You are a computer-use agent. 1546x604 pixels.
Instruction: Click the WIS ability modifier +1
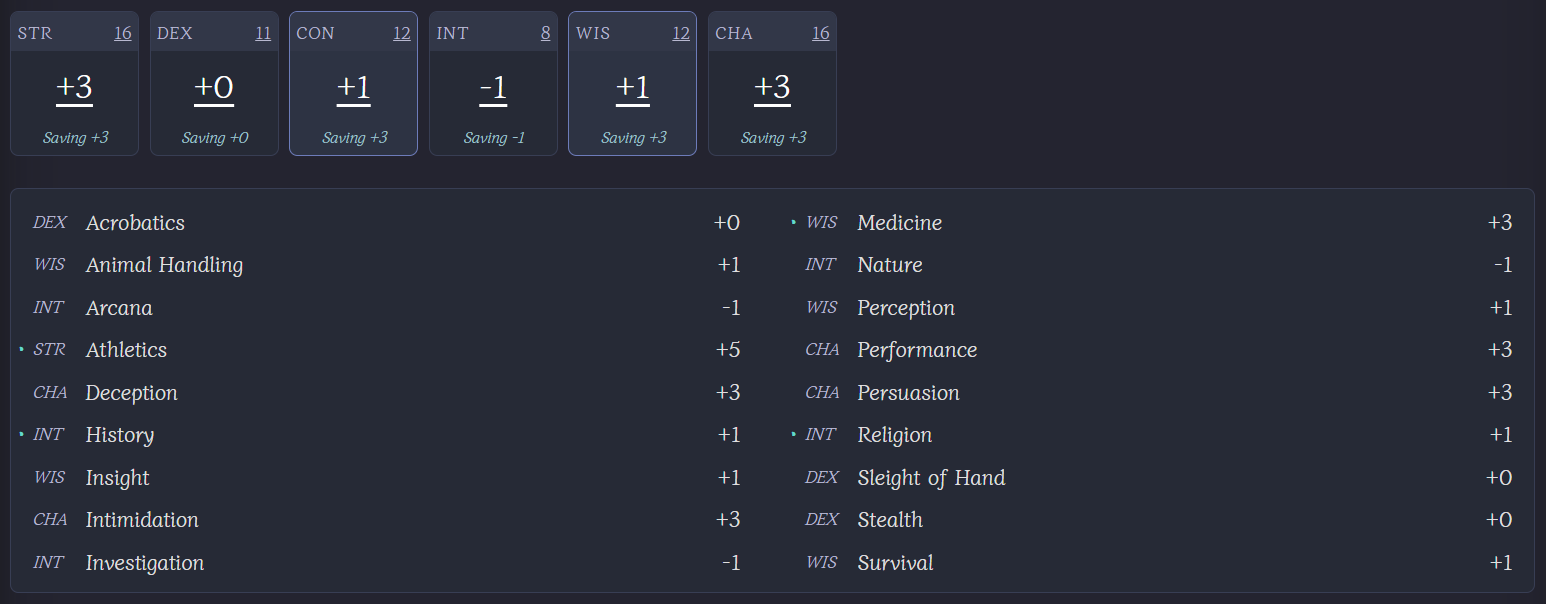point(632,88)
